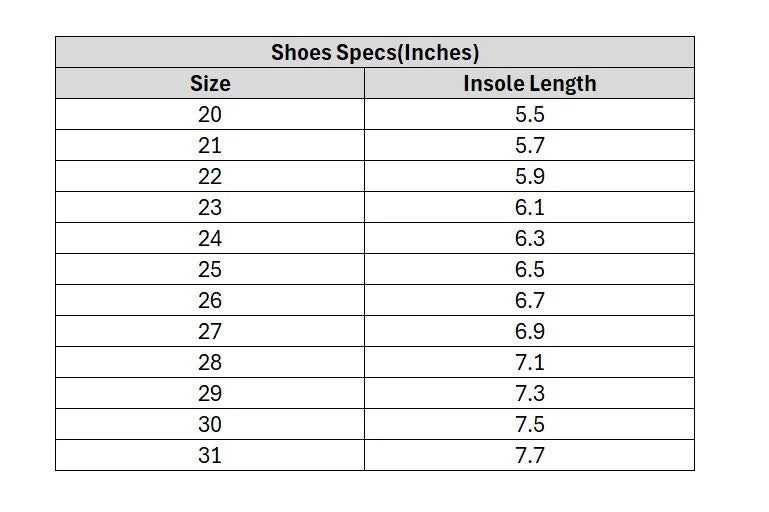769x512 pixels.
Task: Select the Insole Length column header
Action: click(x=530, y=83)
